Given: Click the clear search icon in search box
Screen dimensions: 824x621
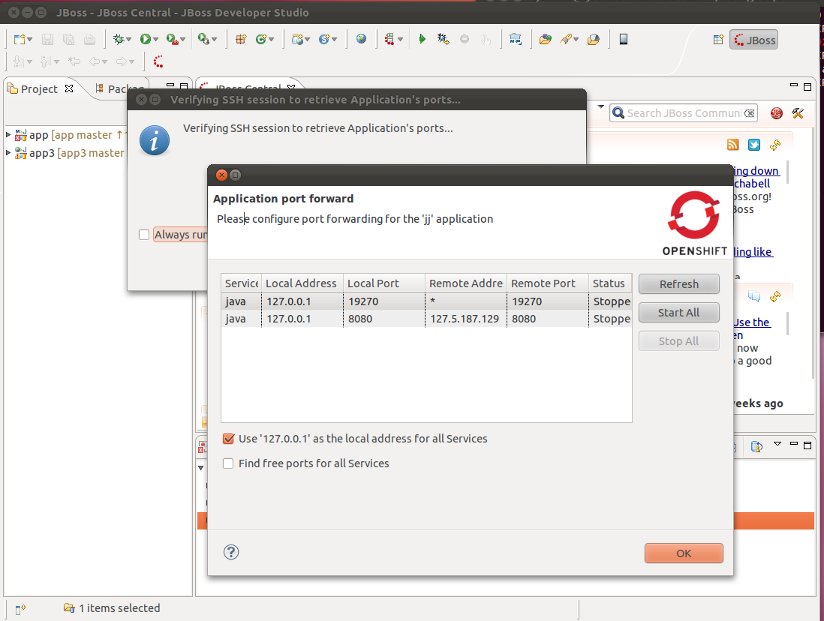Looking at the screenshot, I should pyautogui.click(x=749, y=113).
